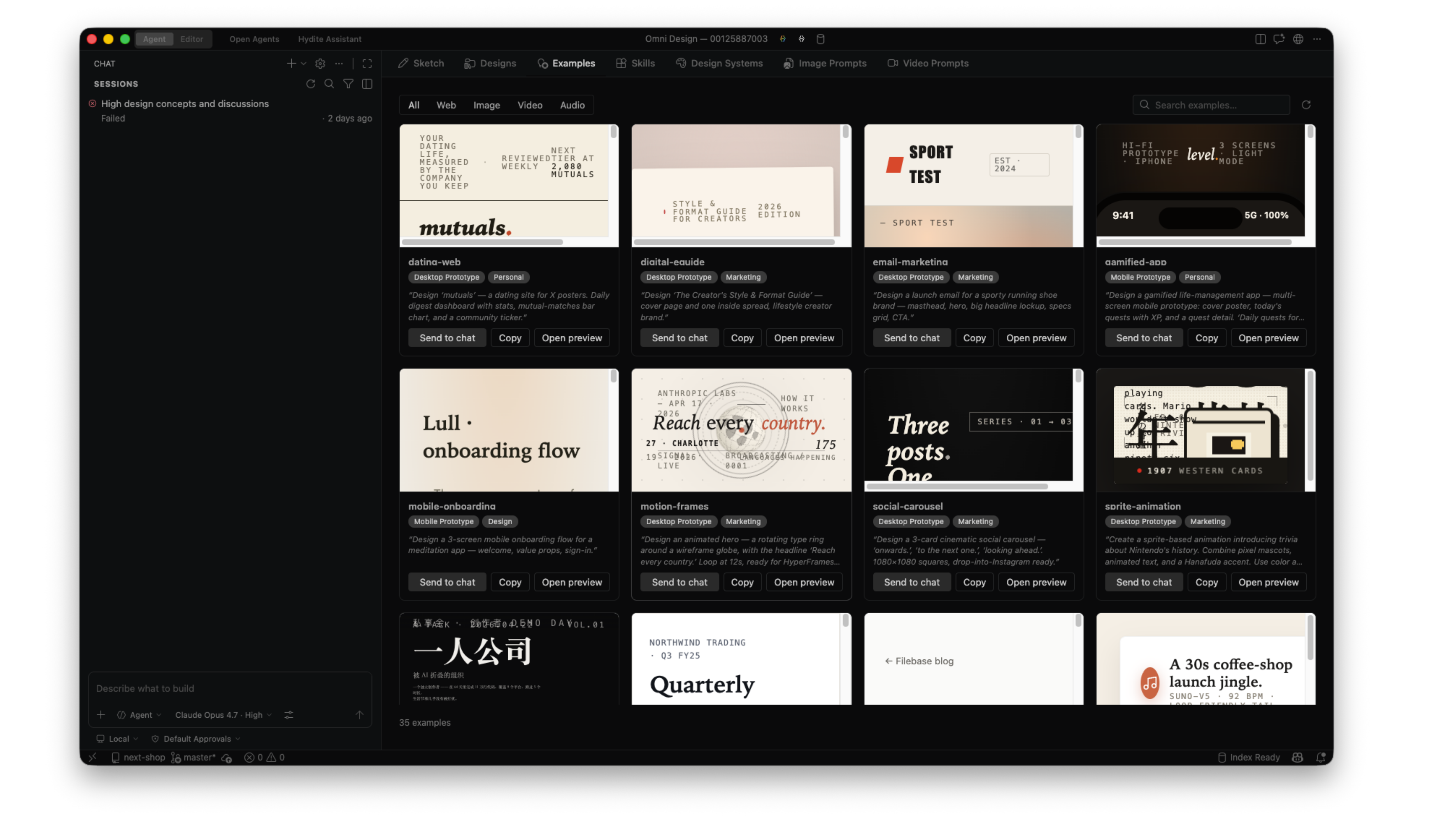Copy the mobile-onboarding prompt
Screen dimensions: 1456x819
click(509, 582)
